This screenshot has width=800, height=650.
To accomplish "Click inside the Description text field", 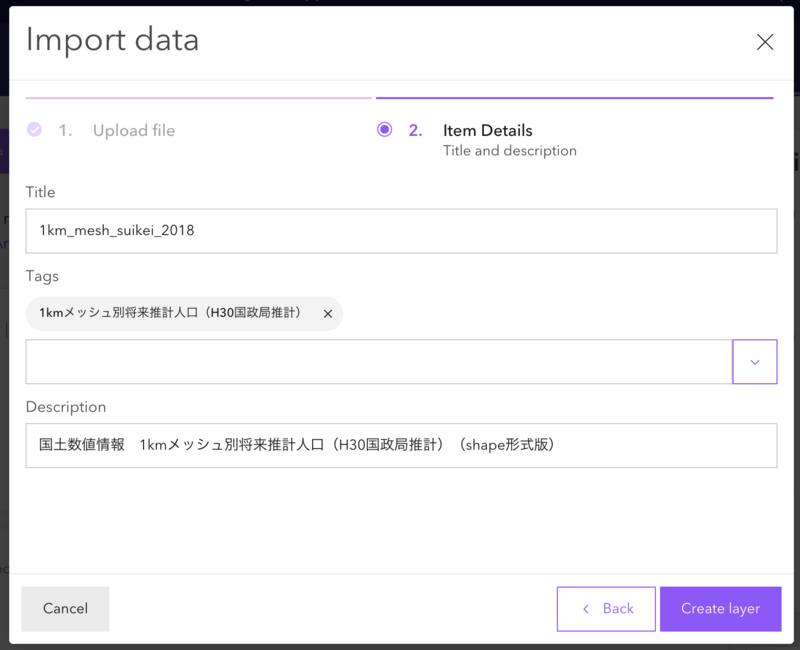I will [400, 445].
